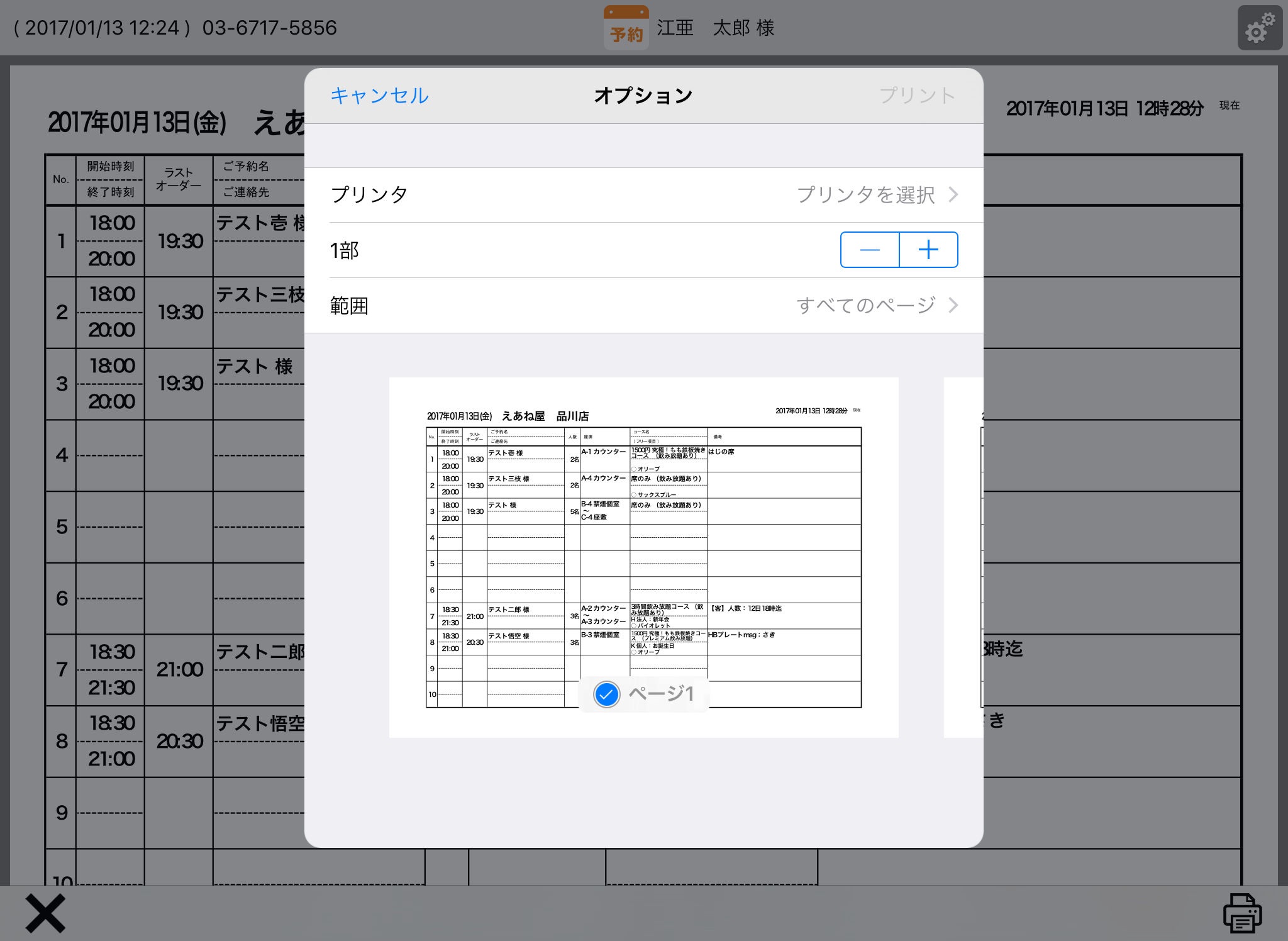Tap the 21:00 last order in row 7
1288x941 pixels.
pyautogui.click(x=180, y=669)
